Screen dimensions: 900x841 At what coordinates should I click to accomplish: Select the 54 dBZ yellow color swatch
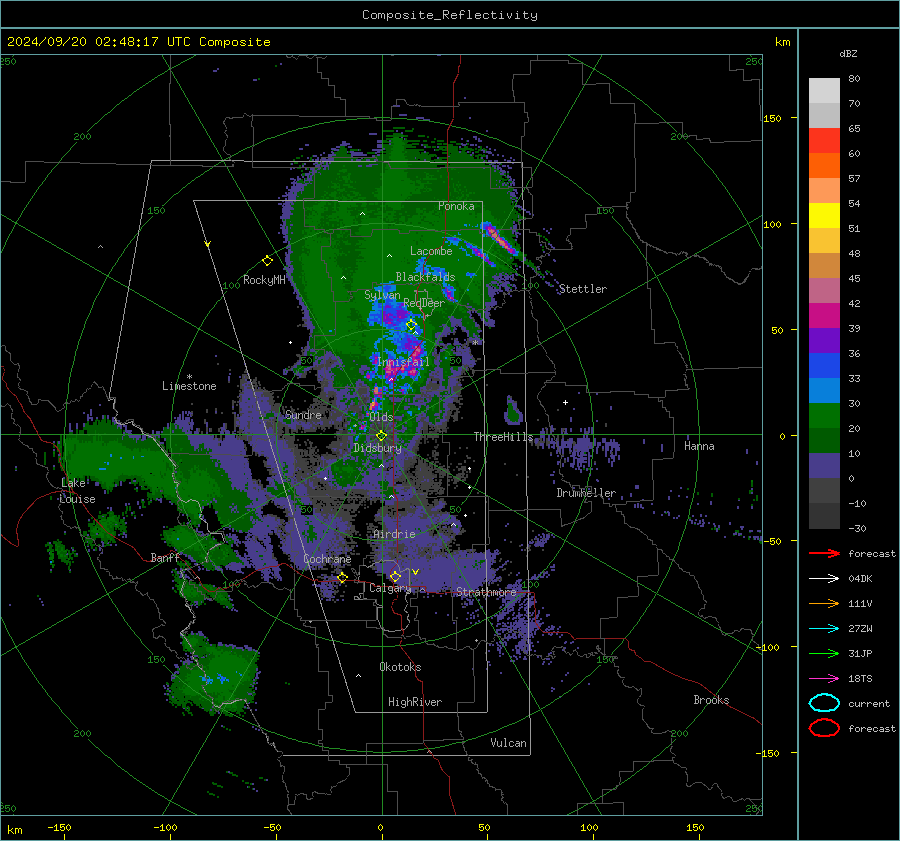(x=824, y=215)
